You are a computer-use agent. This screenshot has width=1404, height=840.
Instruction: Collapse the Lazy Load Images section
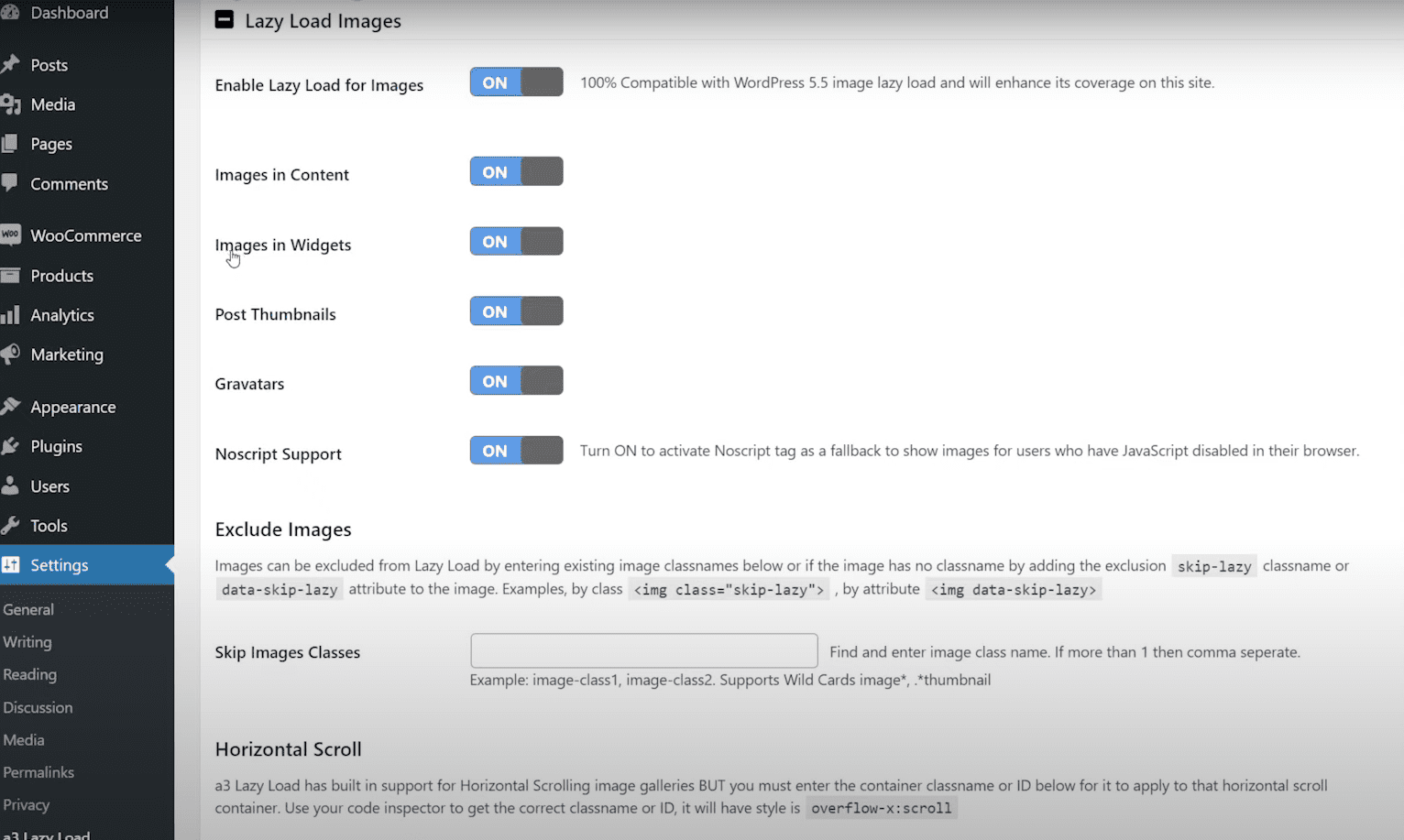tap(225, 19)
